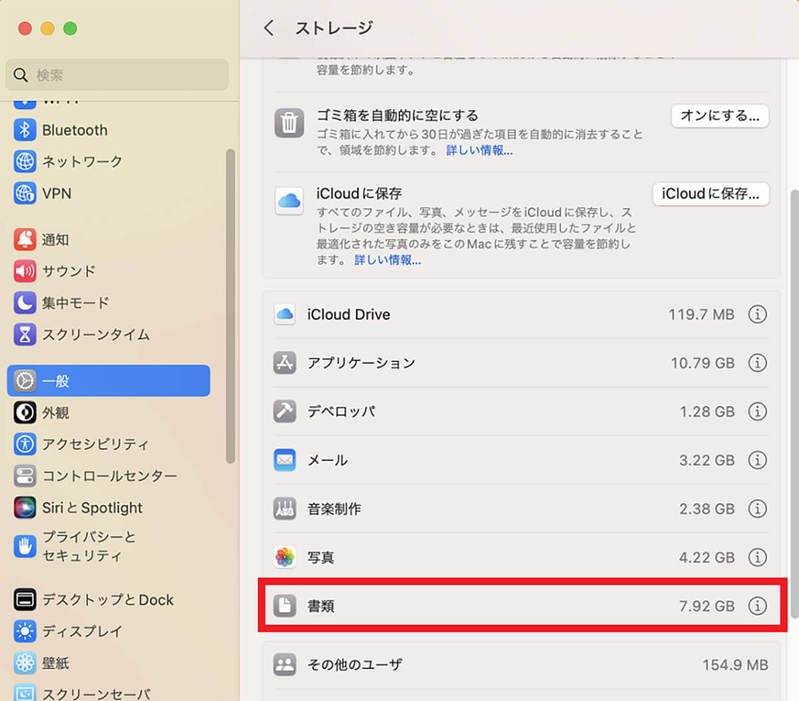Click the sidebar scrollbar
Screen dimensions: 799x701
230,306
